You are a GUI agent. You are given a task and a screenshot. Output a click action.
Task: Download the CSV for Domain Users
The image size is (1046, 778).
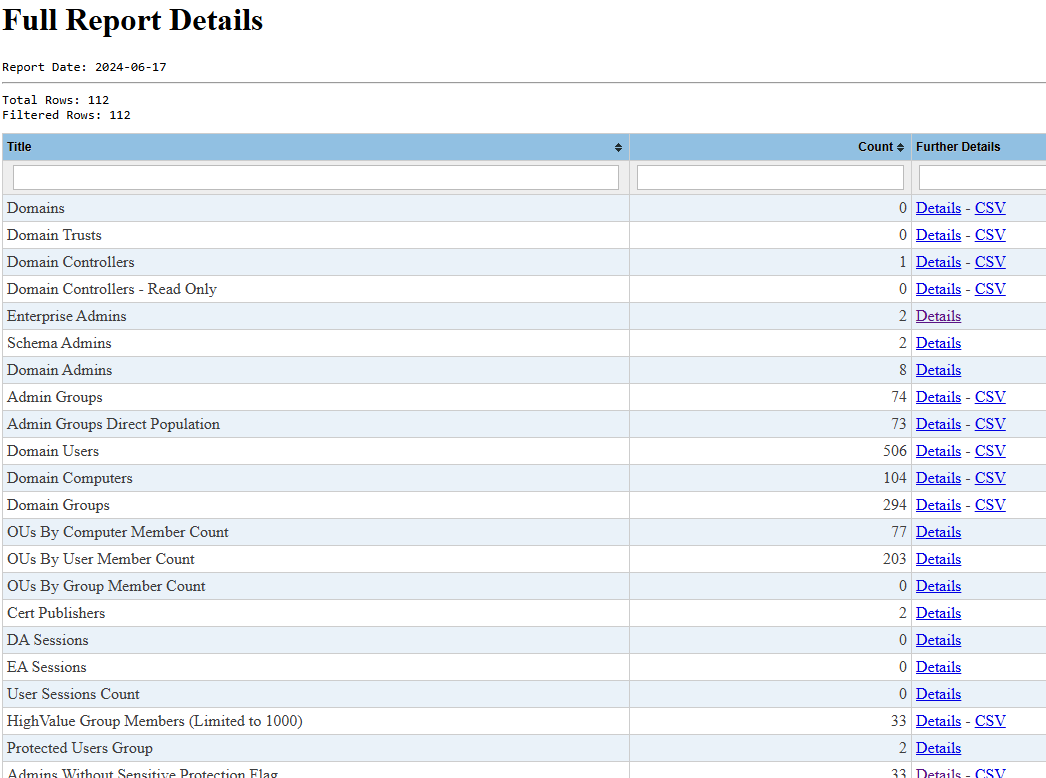pyautogui.click(x=990, y=451)
